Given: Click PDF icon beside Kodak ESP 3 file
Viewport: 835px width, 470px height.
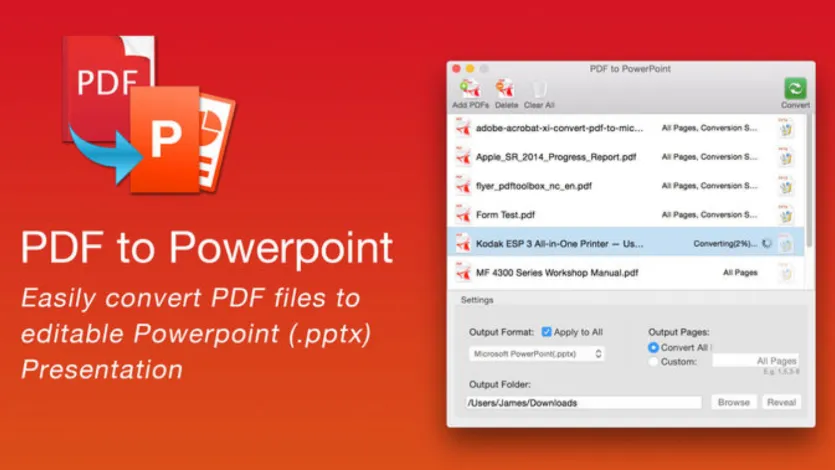Looking at the screenshot, I should tap(463, 244).
